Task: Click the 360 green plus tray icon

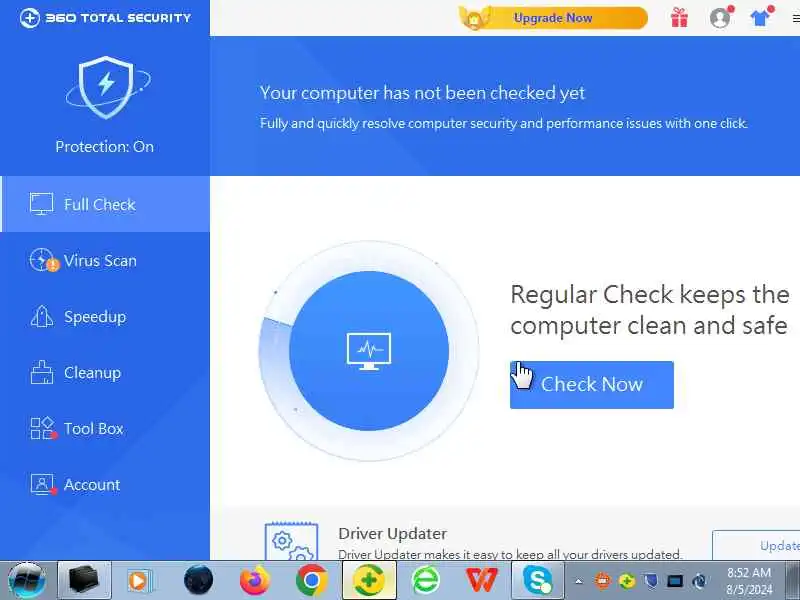Action: (627, 581)
